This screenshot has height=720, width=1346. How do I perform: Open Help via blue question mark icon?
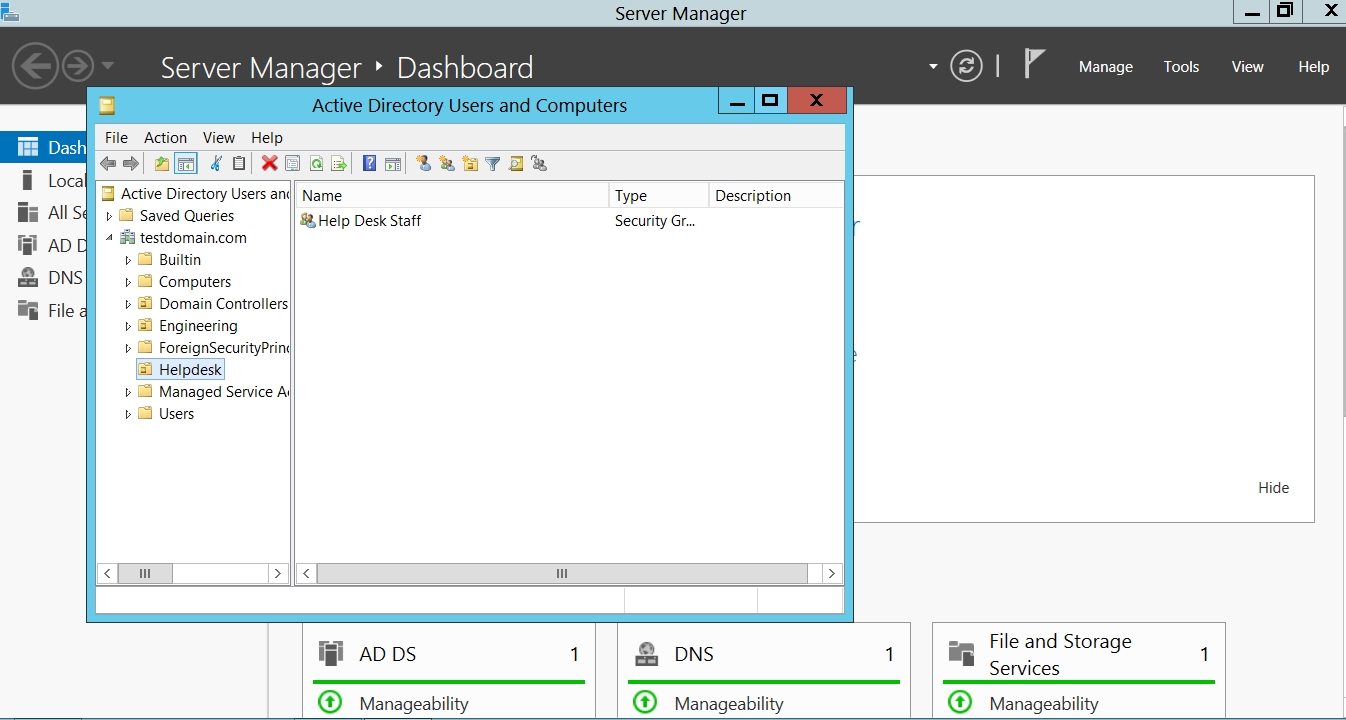pyautogui.click(x=369, y=164)
